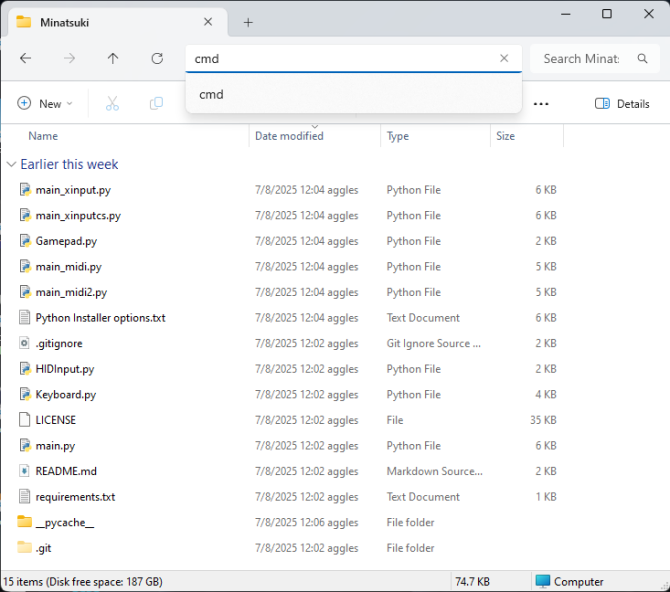Click Python Installer options.txt name

pos(100,318)
